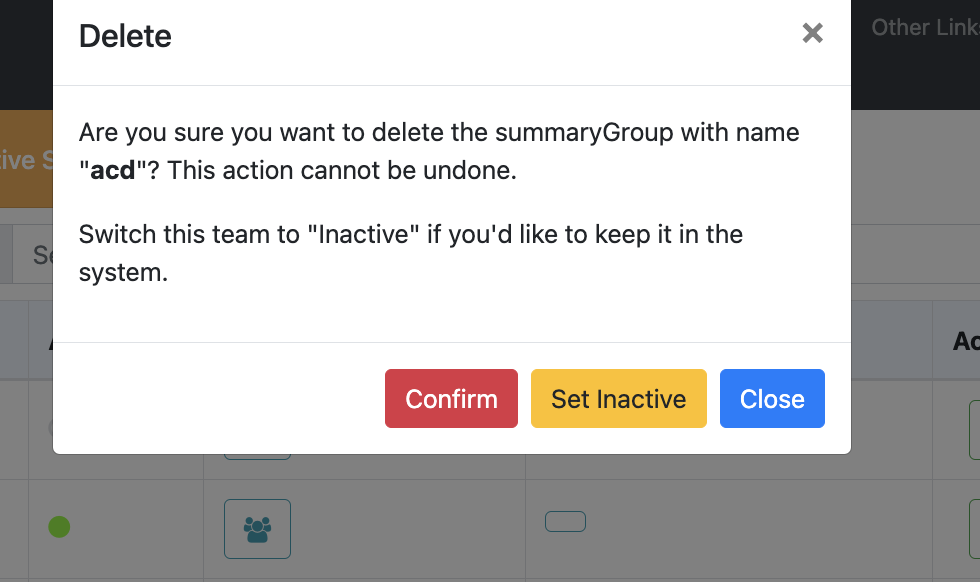Open the team members icon button

(x=258, y=529)
